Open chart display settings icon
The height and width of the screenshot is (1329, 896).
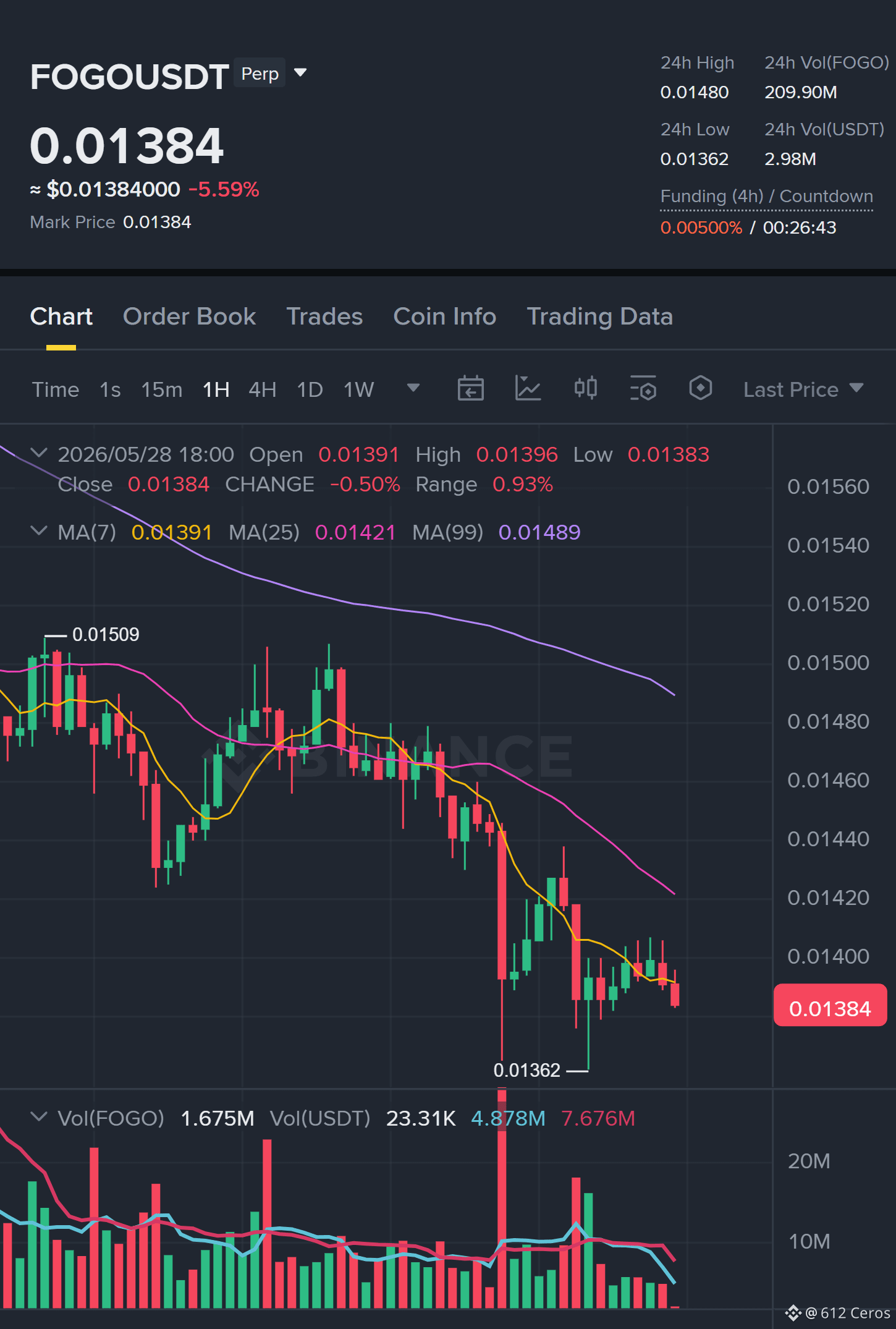(x=643, y=389)
